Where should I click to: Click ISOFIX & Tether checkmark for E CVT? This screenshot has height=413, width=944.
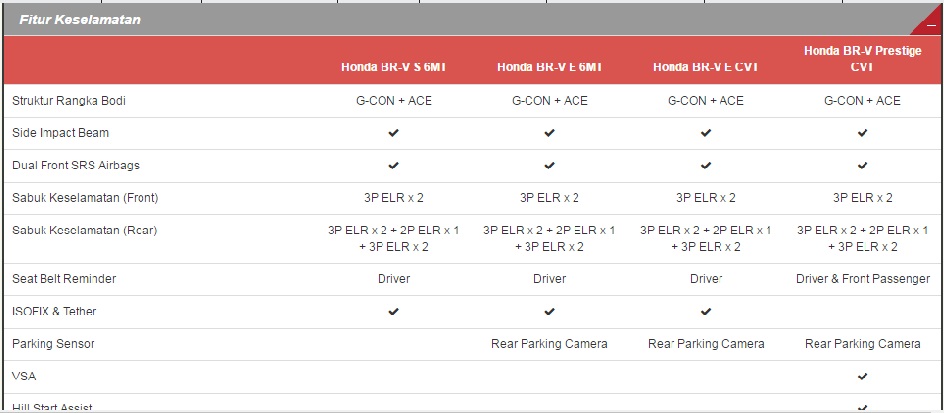pyautogui.click(x=706, y=312)
